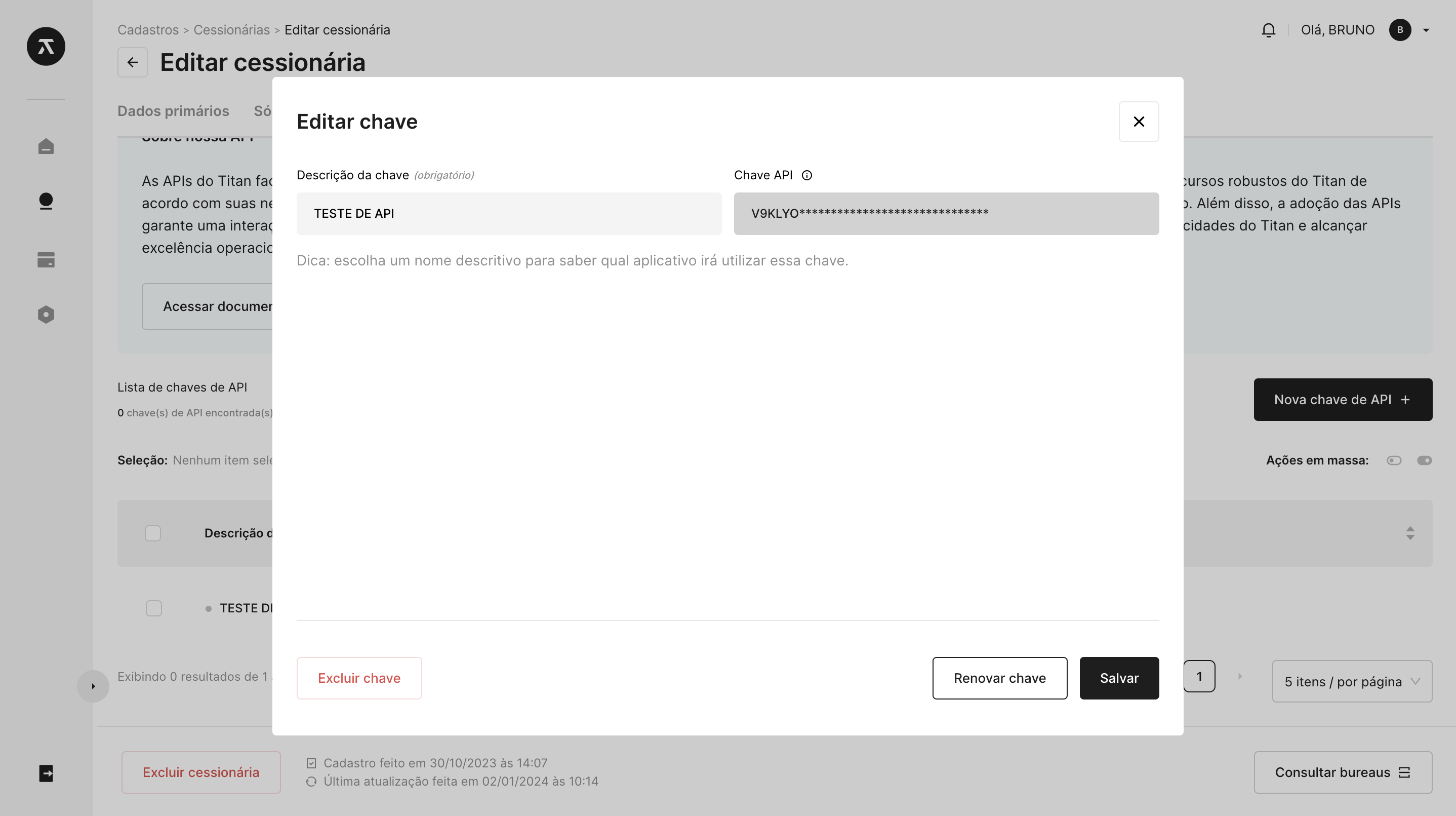Open the hexagon settings sidebar icon
Viewport: 1456px width, 816px height.
(x=46, y=315)
